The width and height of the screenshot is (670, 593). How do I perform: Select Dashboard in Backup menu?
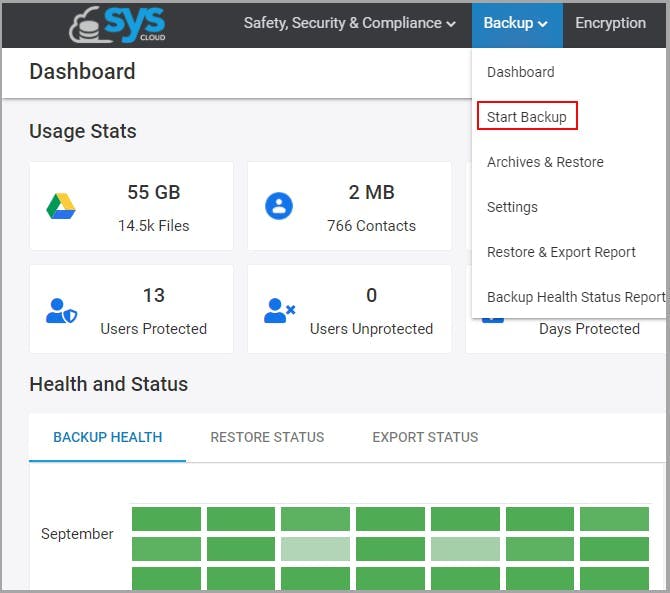click(520, 72)
